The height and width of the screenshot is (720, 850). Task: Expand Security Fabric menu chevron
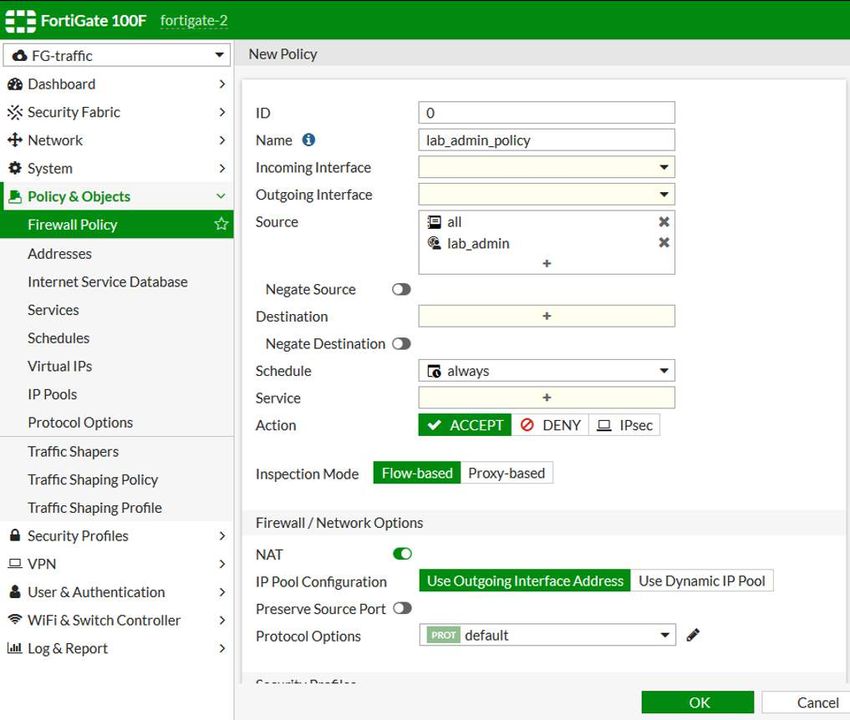222,112
